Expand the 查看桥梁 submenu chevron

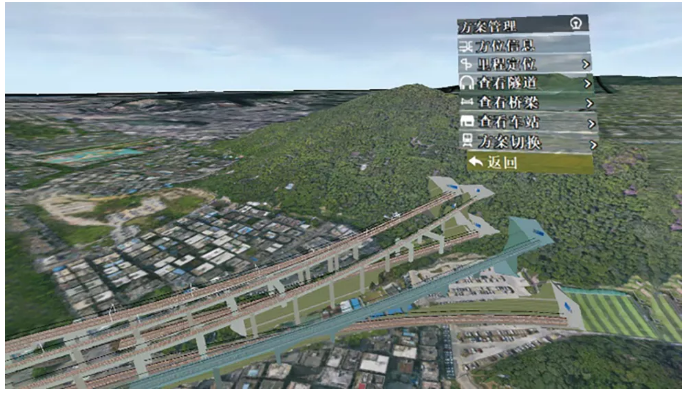pyautogui.click(x=590, y=103)
